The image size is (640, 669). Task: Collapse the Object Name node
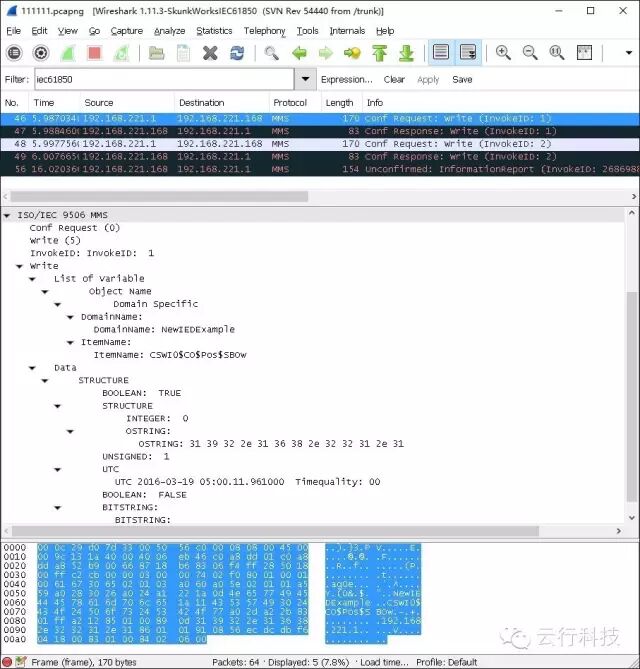(45, 292)
